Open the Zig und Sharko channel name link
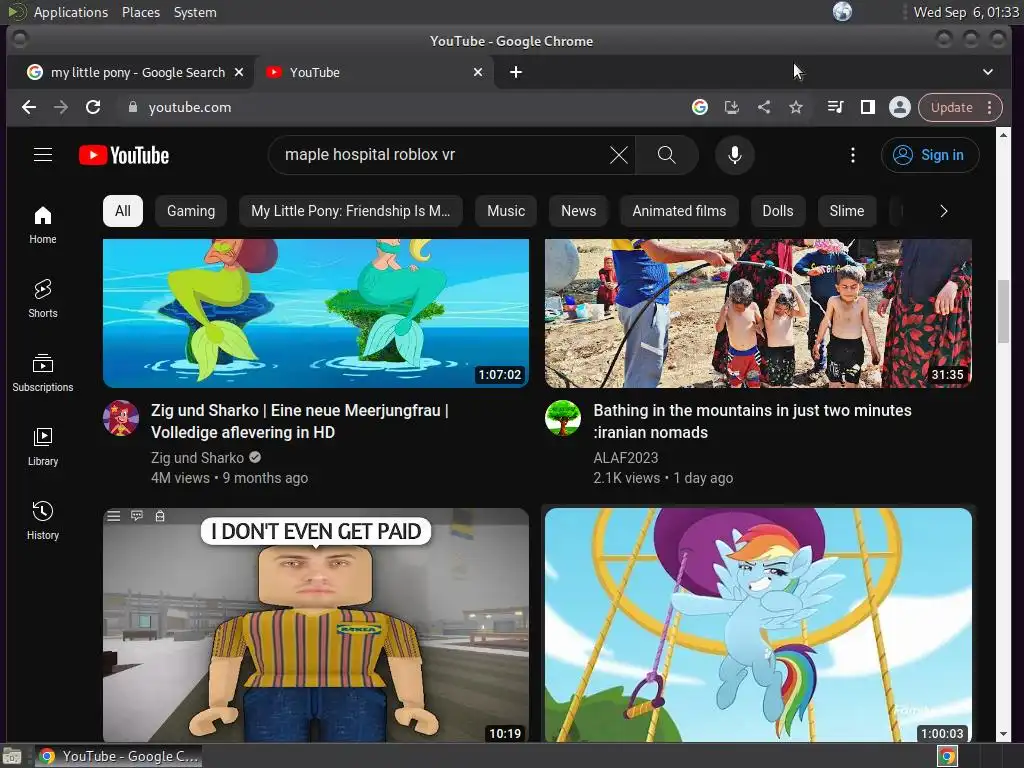1024x768 pixels. (x=197, y=458)
